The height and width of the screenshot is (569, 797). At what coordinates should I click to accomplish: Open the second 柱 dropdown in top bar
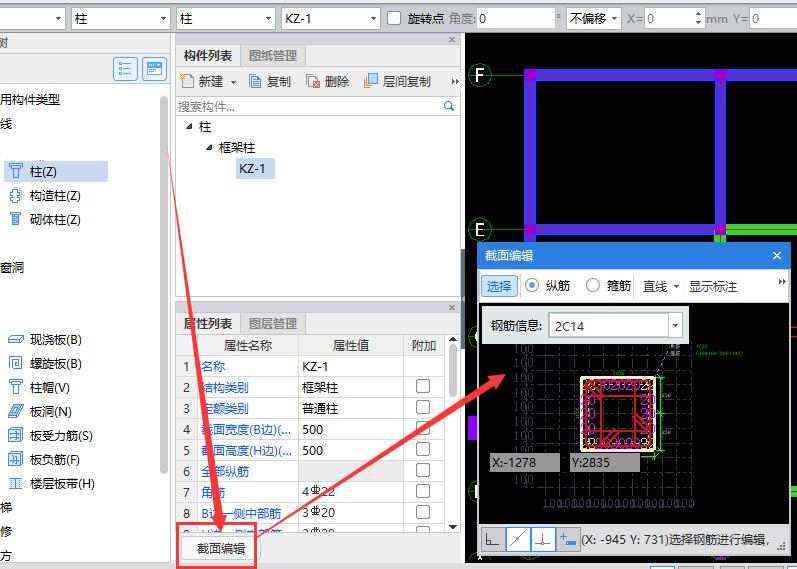(268, 19)
